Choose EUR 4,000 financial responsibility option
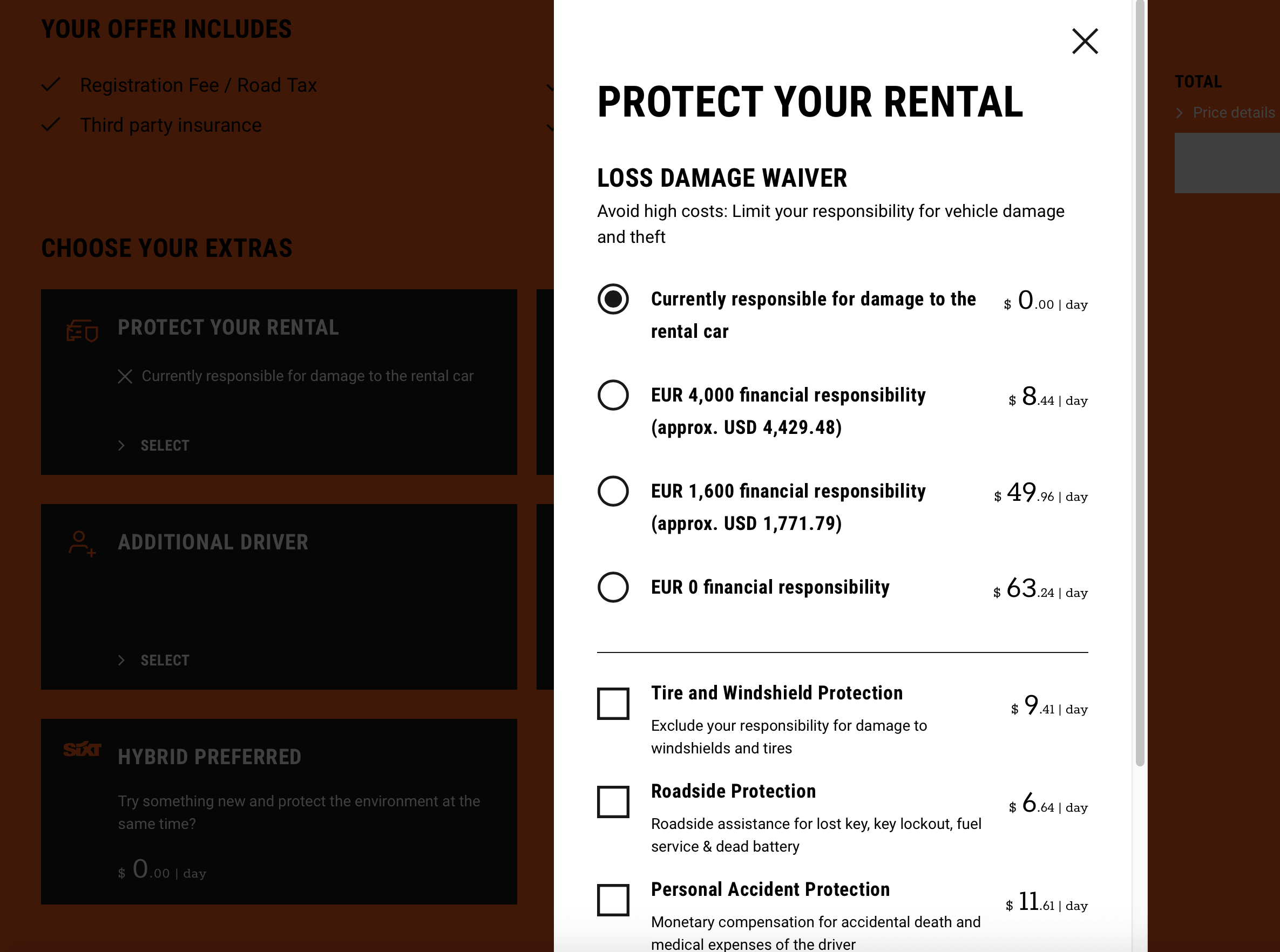1280x952 pixels. pyautogui.click(x=613, y=396)
